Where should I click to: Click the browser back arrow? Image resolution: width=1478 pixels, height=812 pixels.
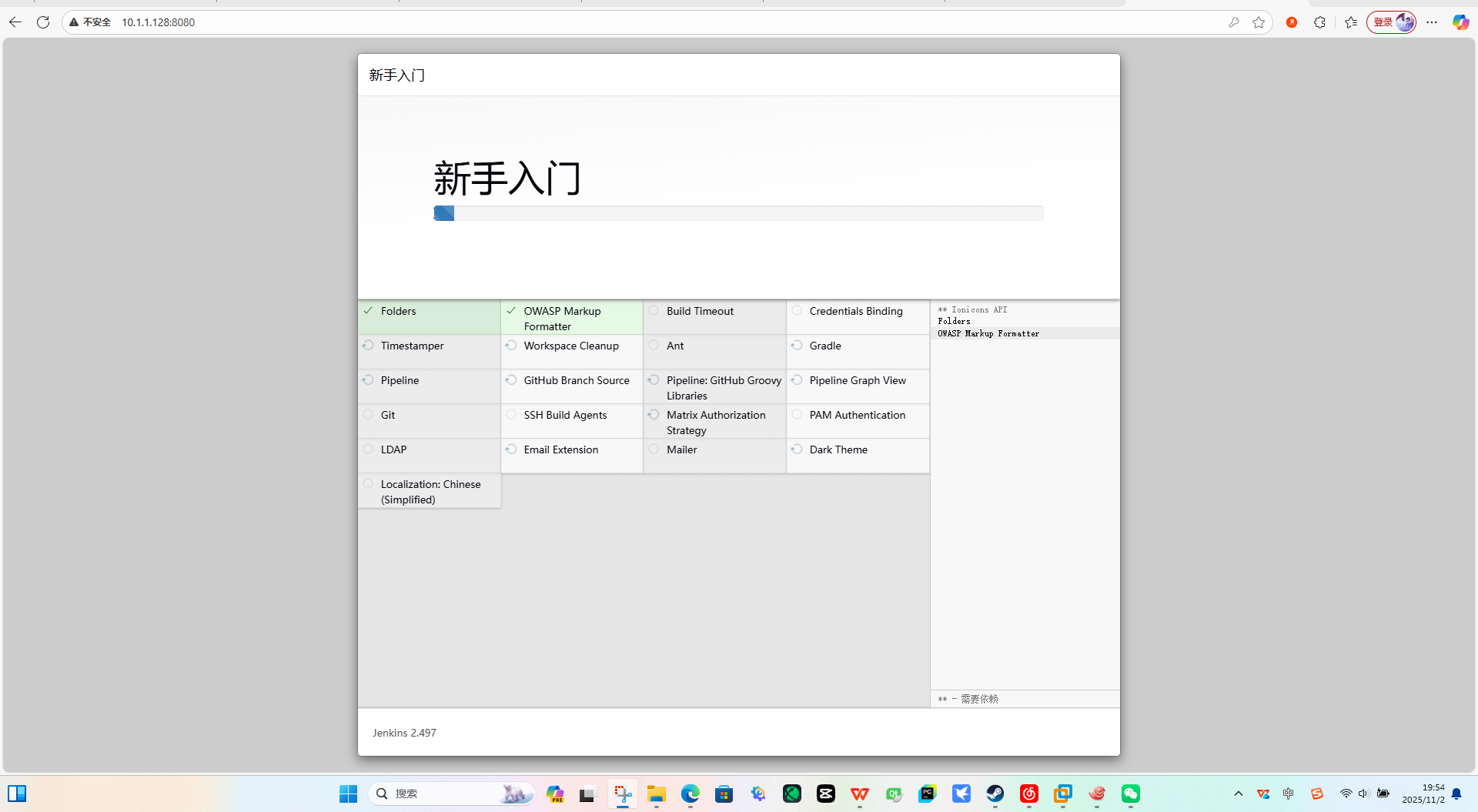pos(15,22)
